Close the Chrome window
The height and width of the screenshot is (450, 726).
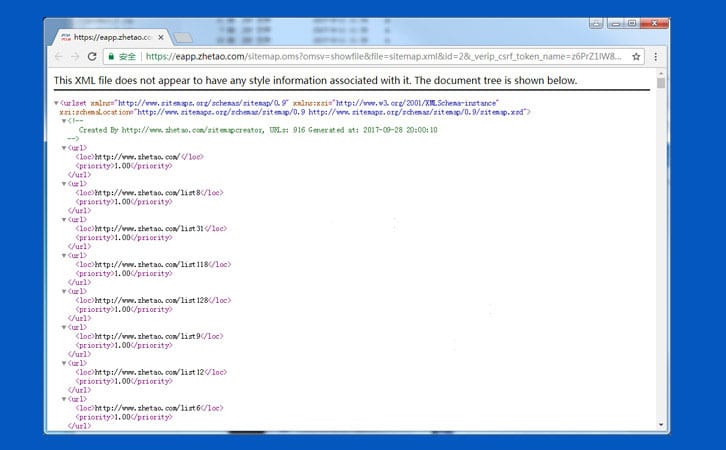655,23
